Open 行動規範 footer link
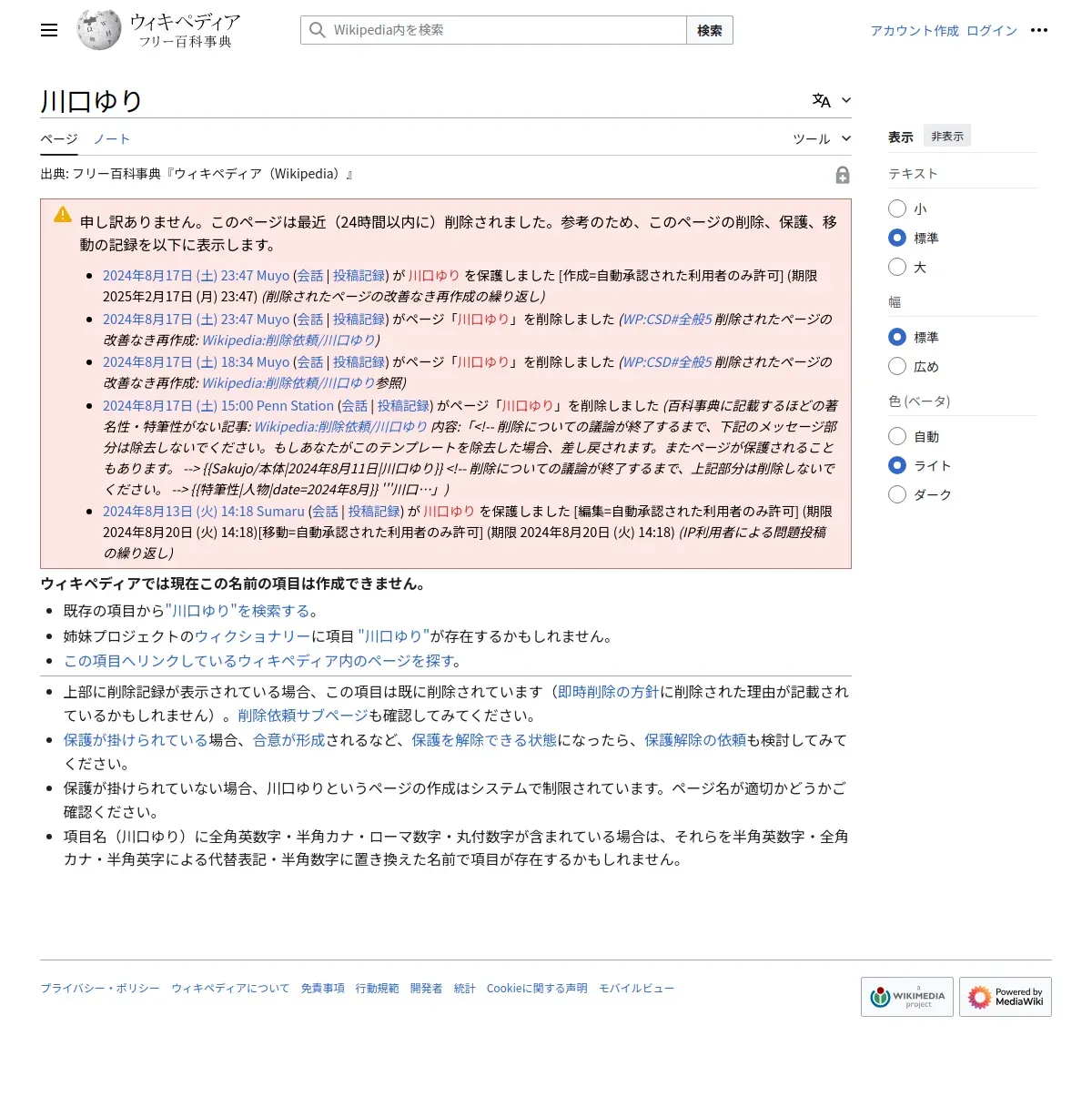This screenshot has width=1092, height=1097. coord(378,988)
